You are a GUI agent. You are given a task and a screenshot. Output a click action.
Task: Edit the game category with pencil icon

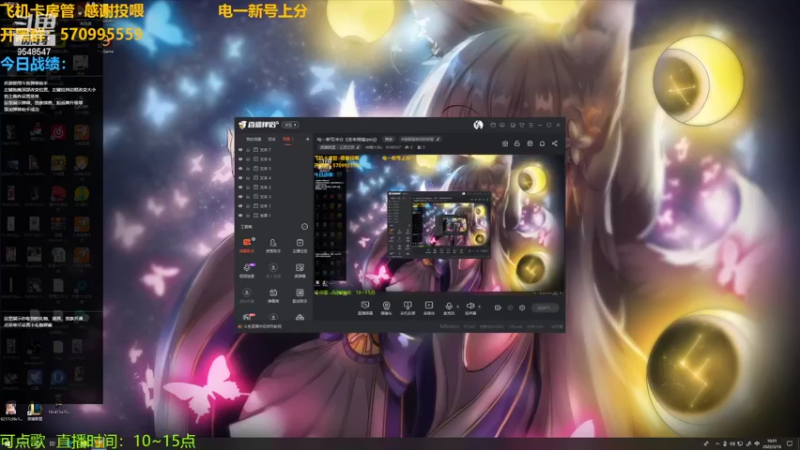click(358, 147)
